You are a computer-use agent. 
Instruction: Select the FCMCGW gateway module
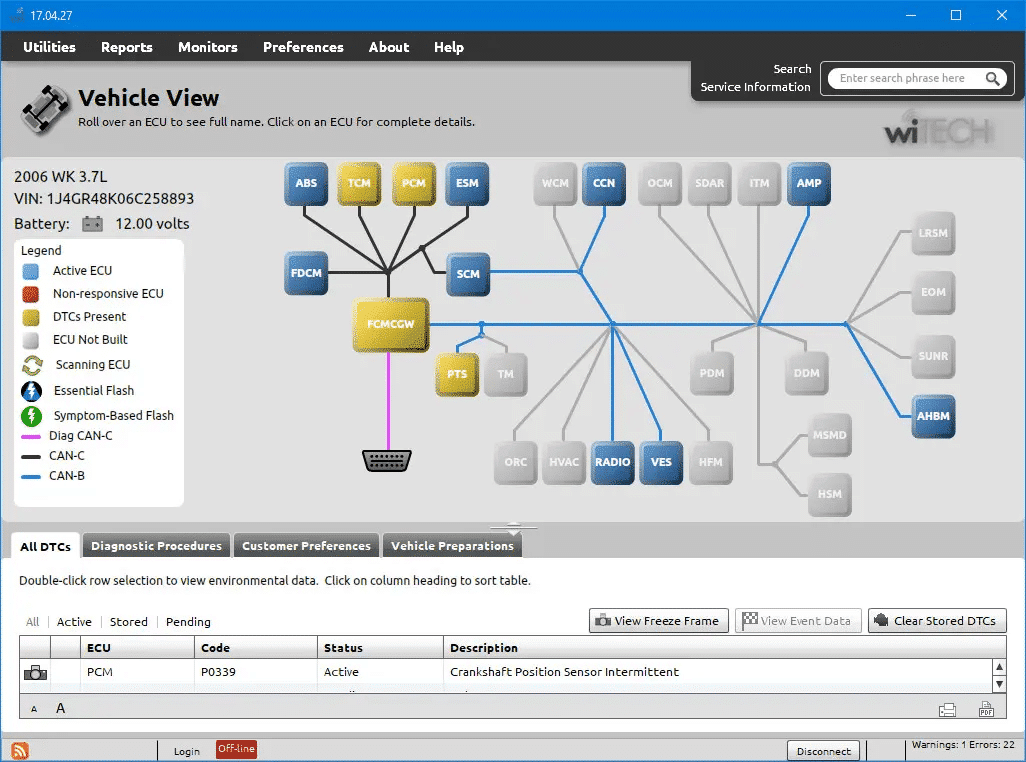[390, 324]
